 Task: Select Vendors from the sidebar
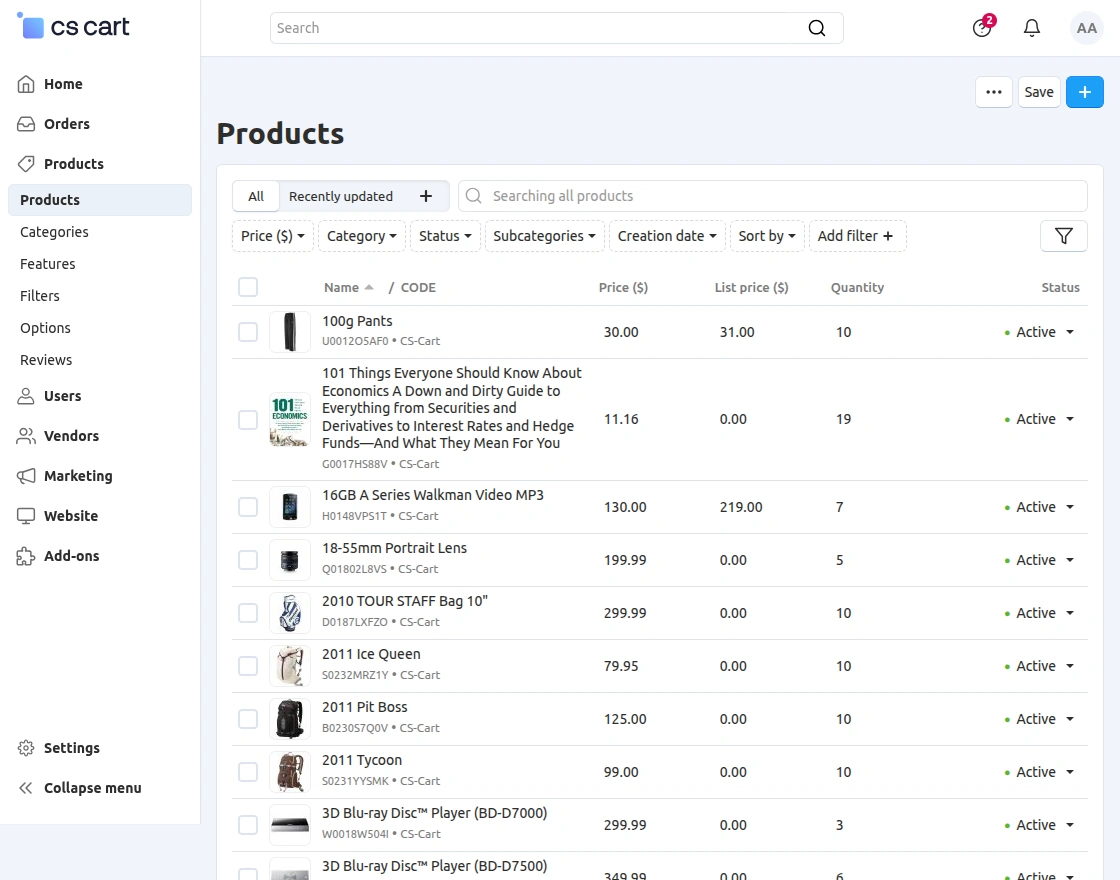(x=70, y=436)
